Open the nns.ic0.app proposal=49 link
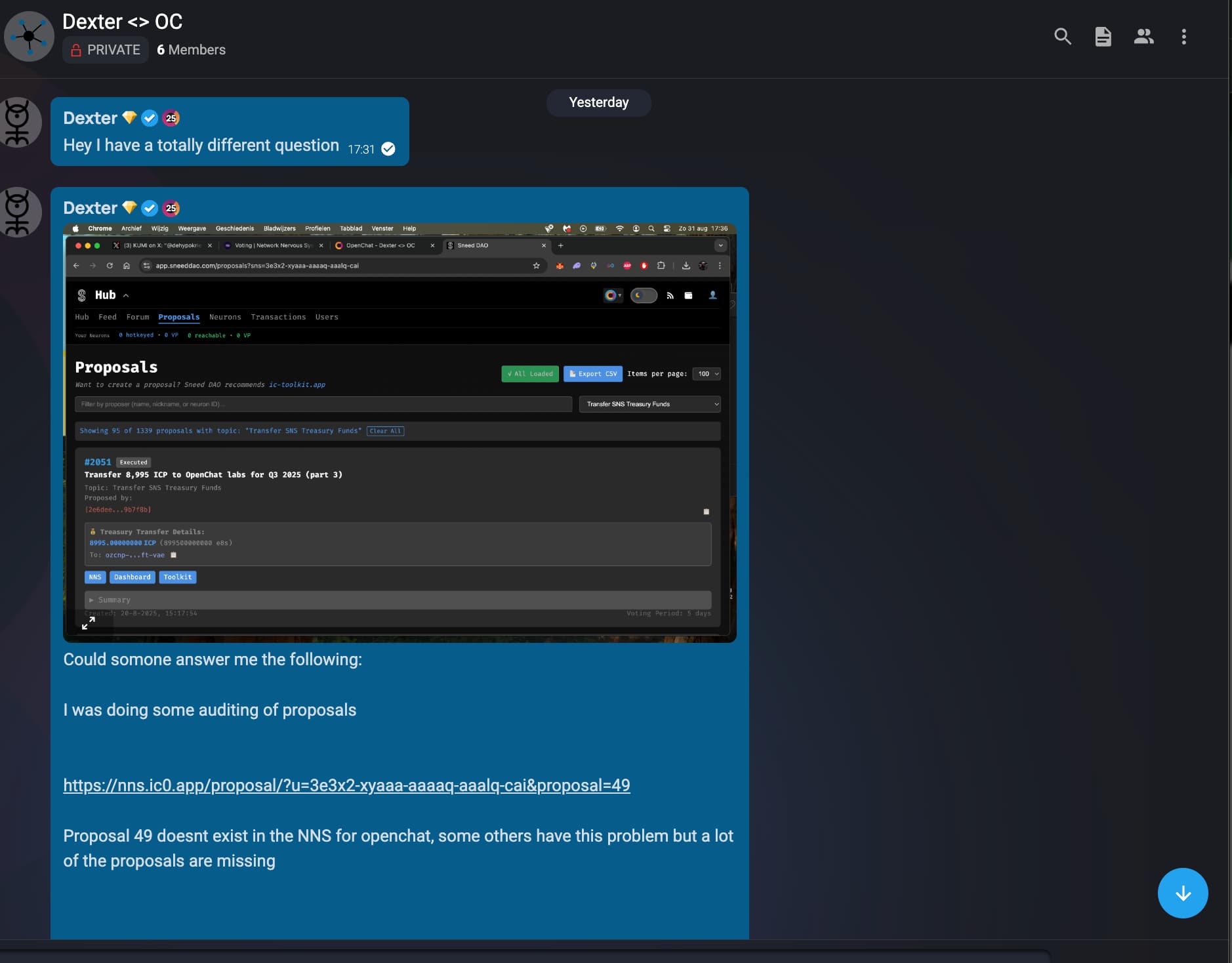Viewport: 1232px width, 963px height. (346, 785)
